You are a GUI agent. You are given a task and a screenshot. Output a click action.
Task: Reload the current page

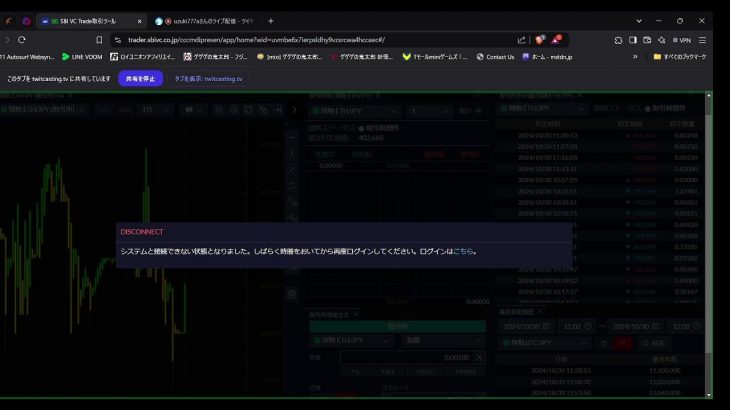coord(22,40)
